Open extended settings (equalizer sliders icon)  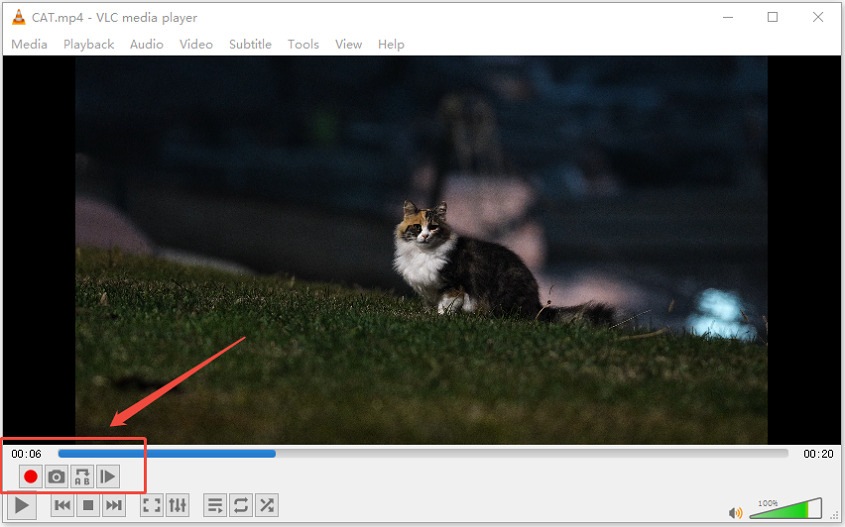[x=177, y=505]
